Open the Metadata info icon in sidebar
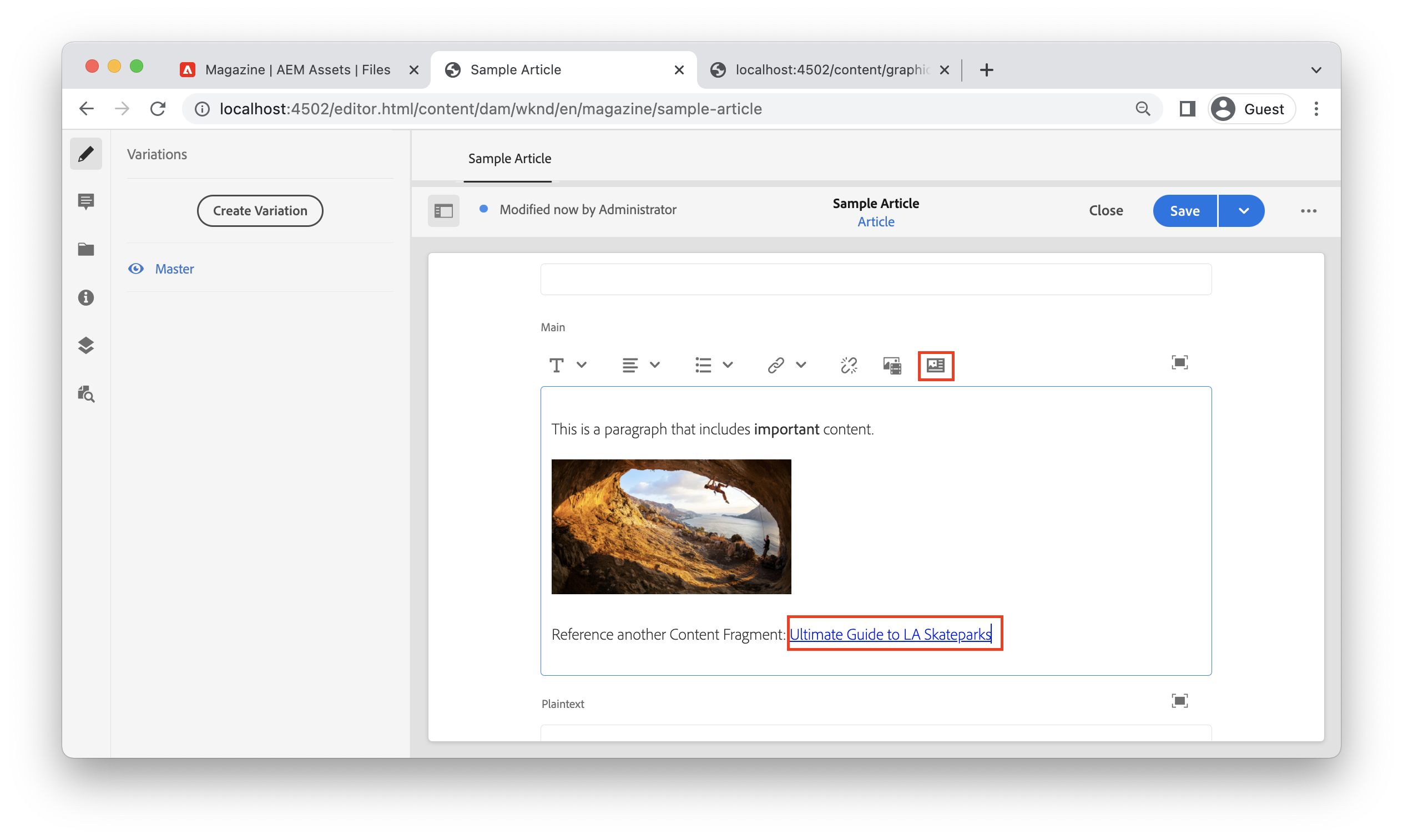The height and width of the screenshot is (840, 1403). [86, 298]
